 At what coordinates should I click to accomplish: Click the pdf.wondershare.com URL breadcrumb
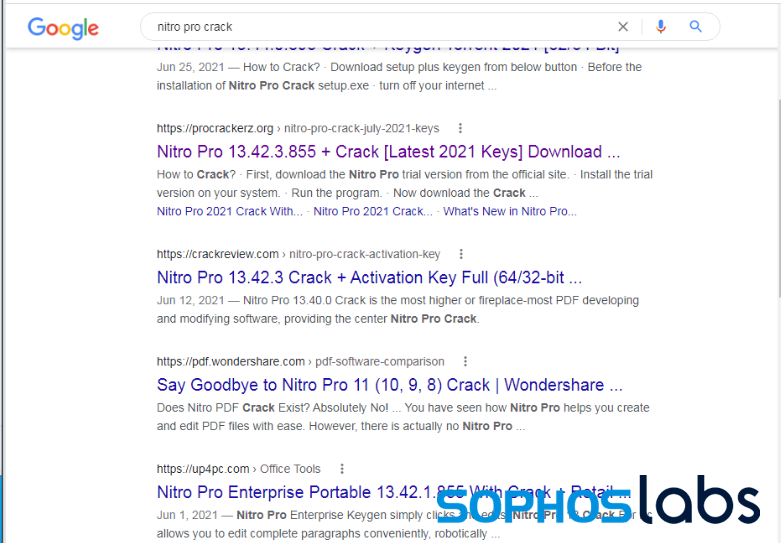point(300,362)
